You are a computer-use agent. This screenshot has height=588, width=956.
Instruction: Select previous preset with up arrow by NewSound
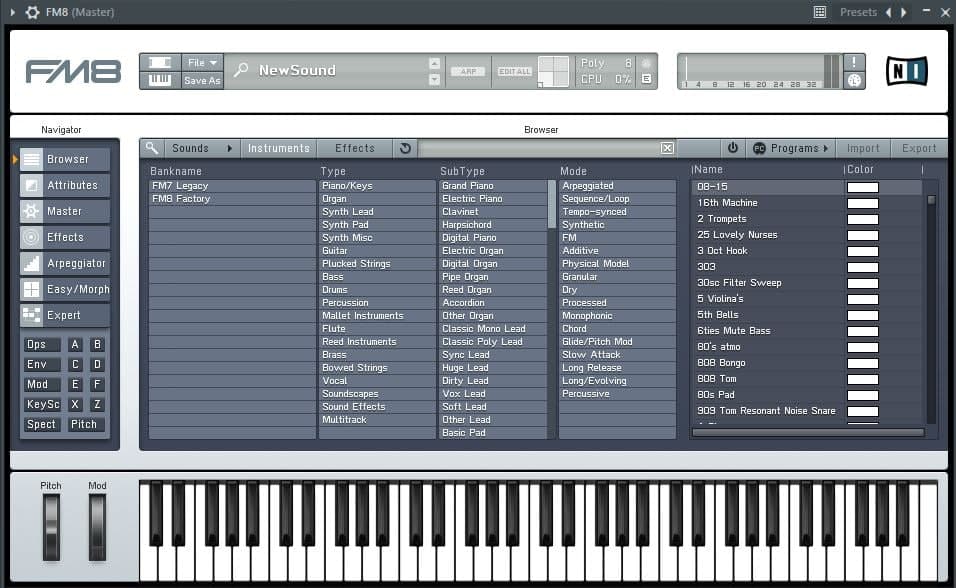pyautogui.click(x=434, y=63)
